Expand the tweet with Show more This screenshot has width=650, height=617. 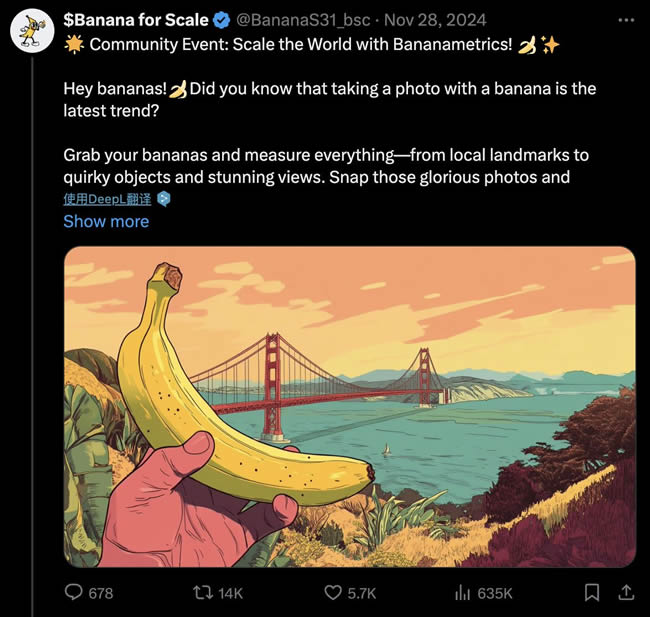tap(106, 221)
